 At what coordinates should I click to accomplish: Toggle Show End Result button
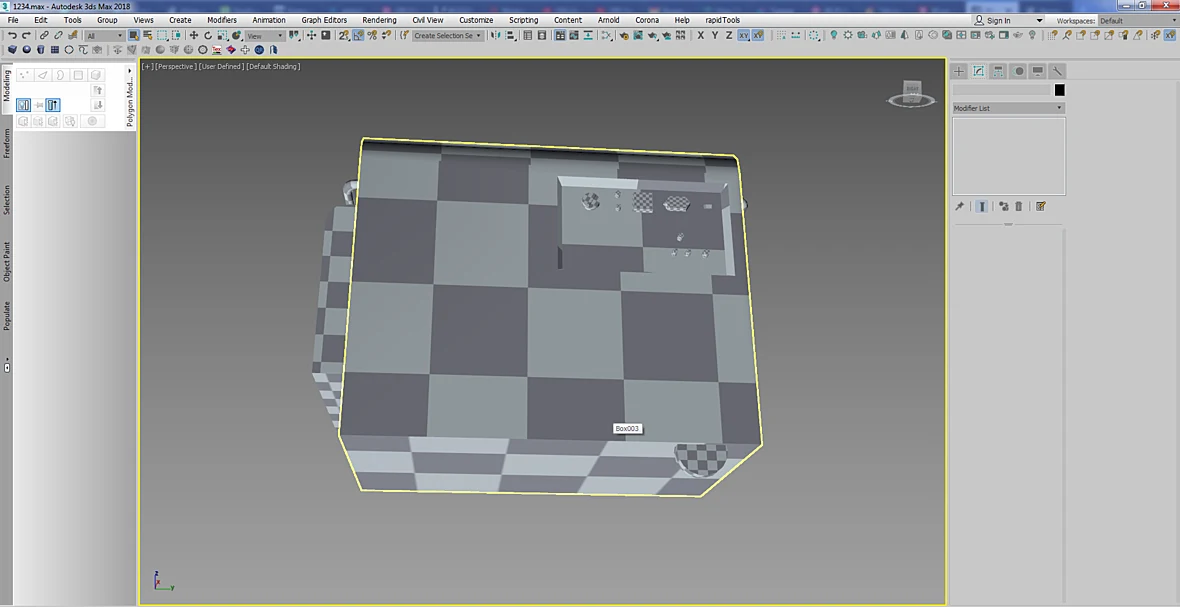coord(981,206)
